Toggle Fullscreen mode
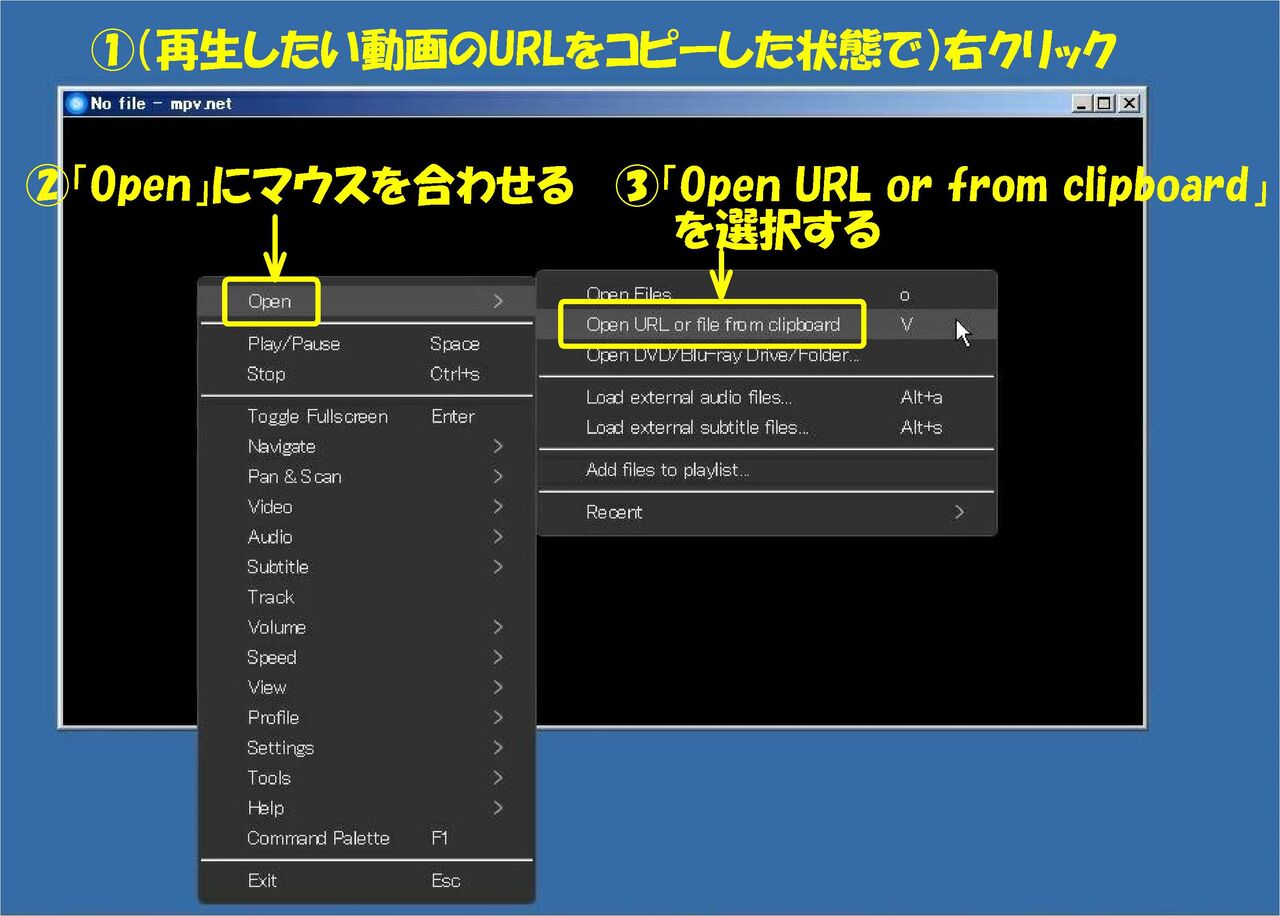 click(x=317, y=416)
